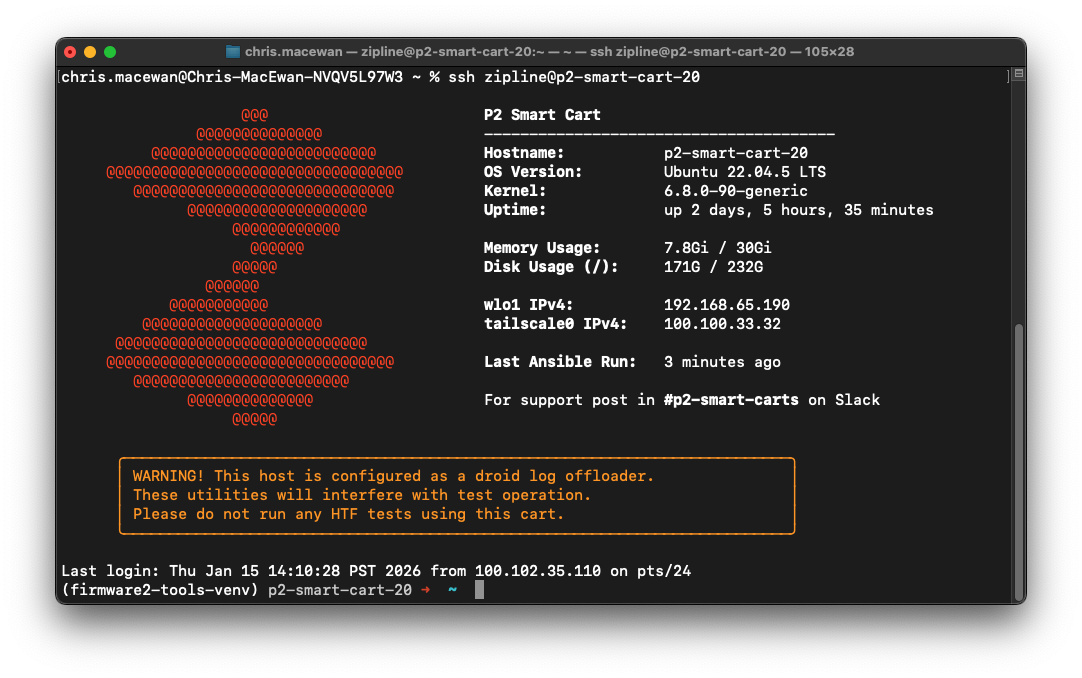This screenshot has height=678, width=1082.
Task: Click the "WARNING! This host is configured" line
Action: coord(393,476)
